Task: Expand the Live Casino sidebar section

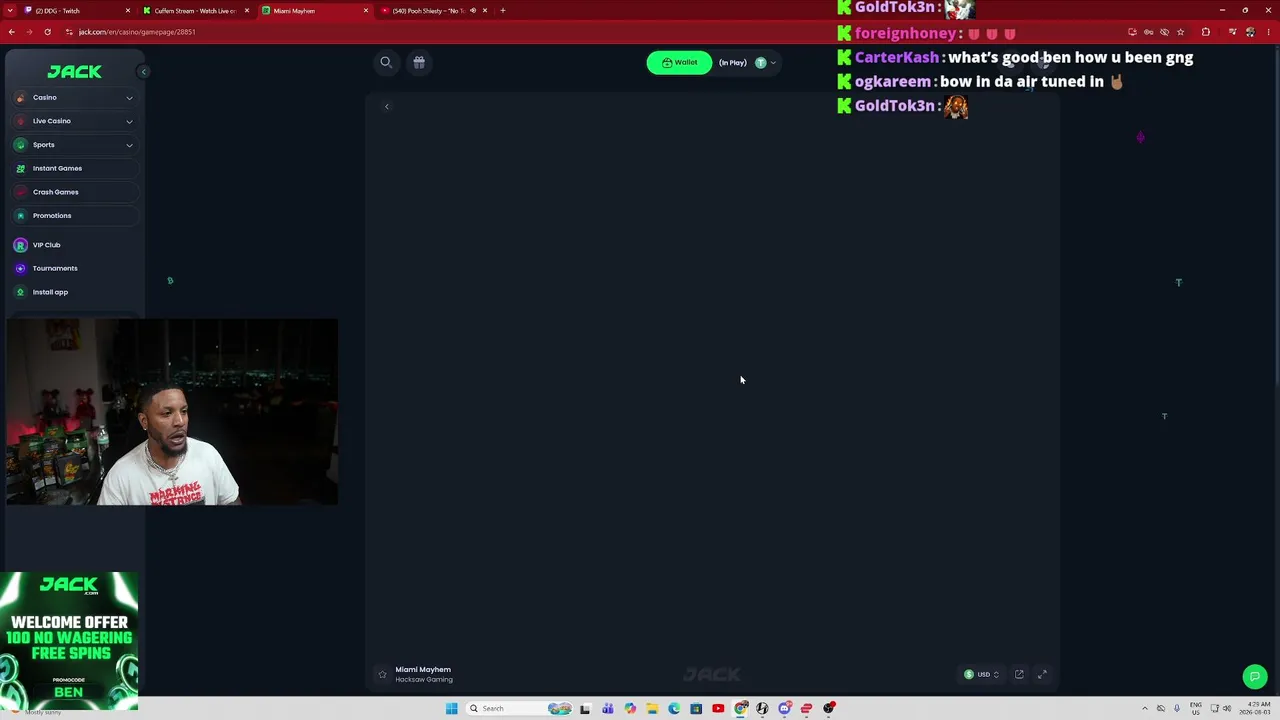Action: pyautogui.click(x=129, y=121)
